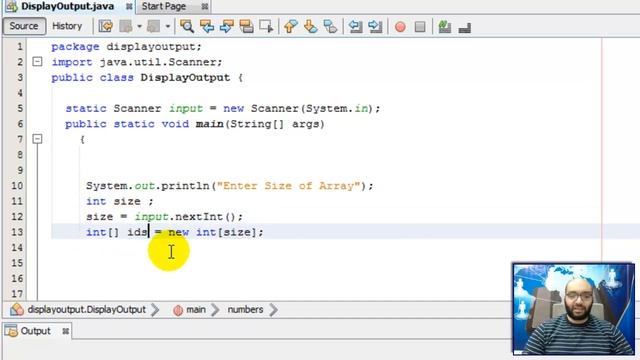This screenshot has width=640, height=360.
Task: Click "import java.util.Scanner;" line
Action: (137, 62)
